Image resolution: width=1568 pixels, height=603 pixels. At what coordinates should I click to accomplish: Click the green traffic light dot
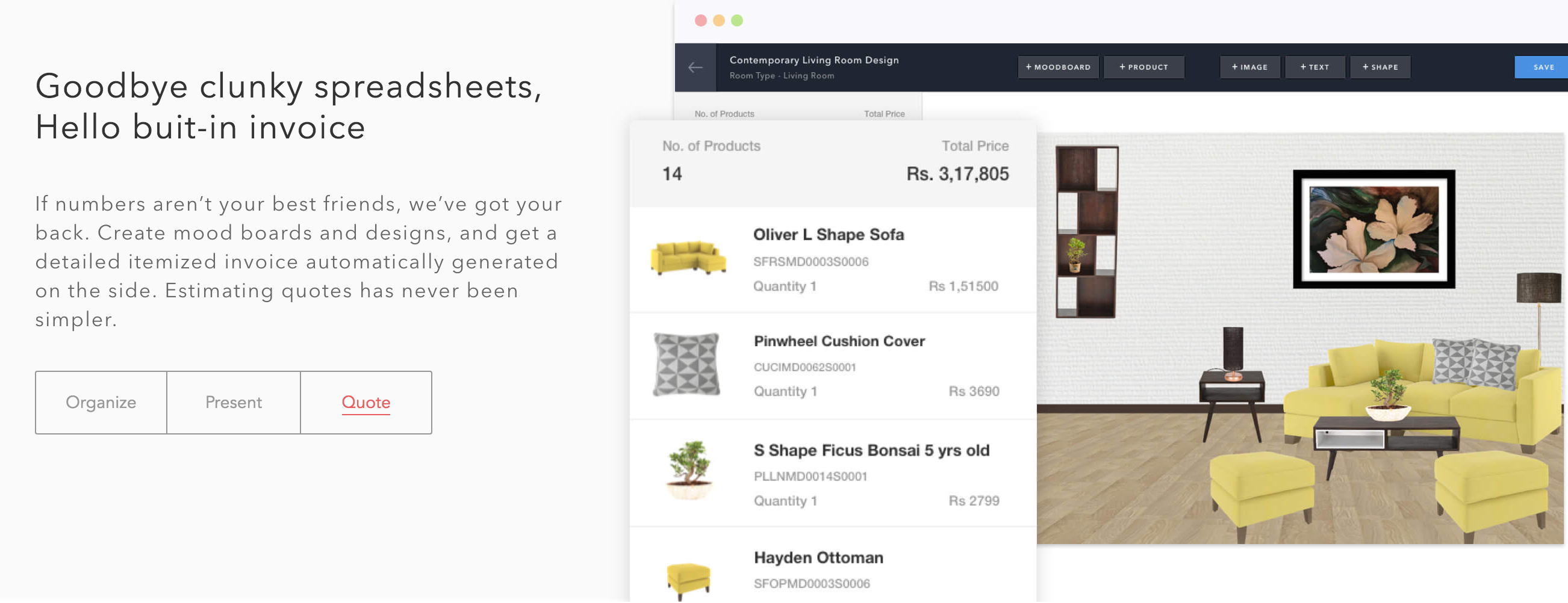point(737,20)
